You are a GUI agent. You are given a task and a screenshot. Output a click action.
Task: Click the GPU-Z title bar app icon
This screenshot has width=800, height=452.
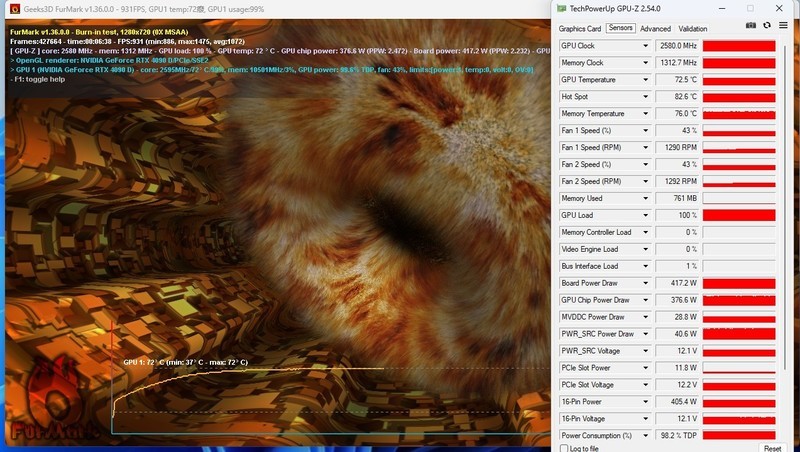(562, 9)
